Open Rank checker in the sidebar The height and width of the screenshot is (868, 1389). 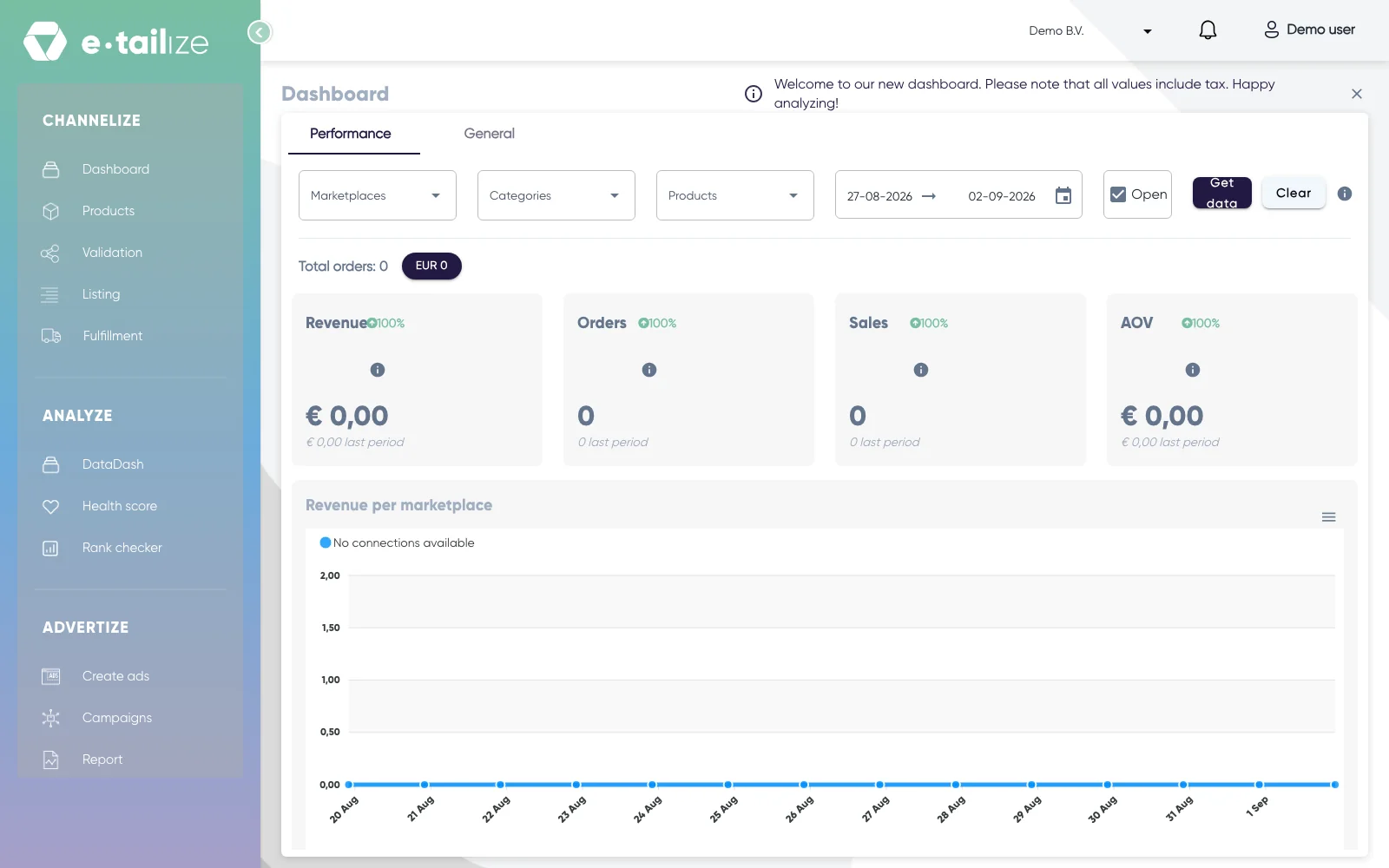pos(122,548)
